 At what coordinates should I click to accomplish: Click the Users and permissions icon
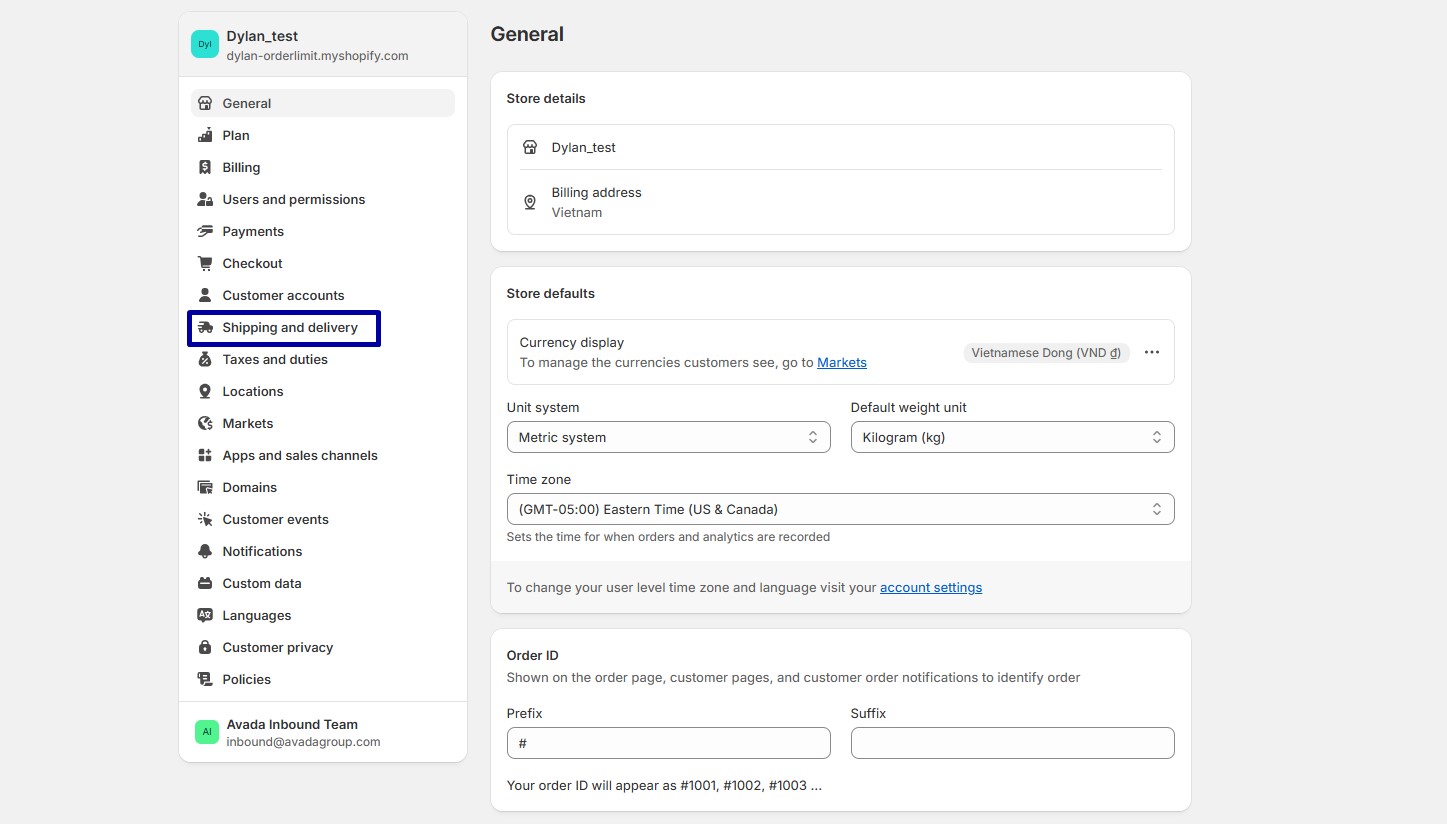point(205,199)
